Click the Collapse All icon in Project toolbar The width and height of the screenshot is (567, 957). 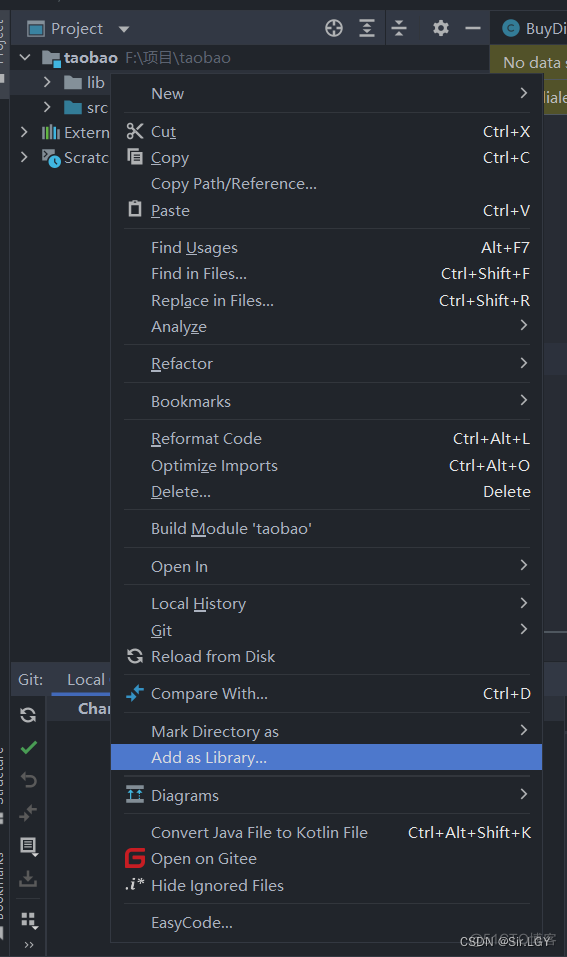(x=399, y=28)
